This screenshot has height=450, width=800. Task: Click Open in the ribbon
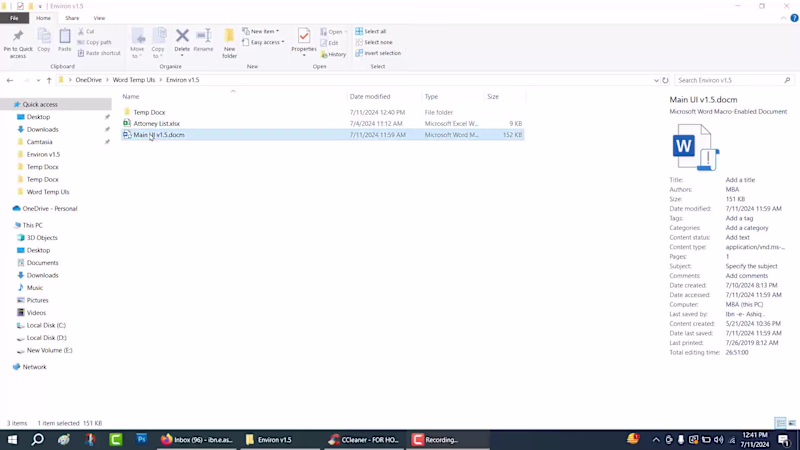pos(332,32)
